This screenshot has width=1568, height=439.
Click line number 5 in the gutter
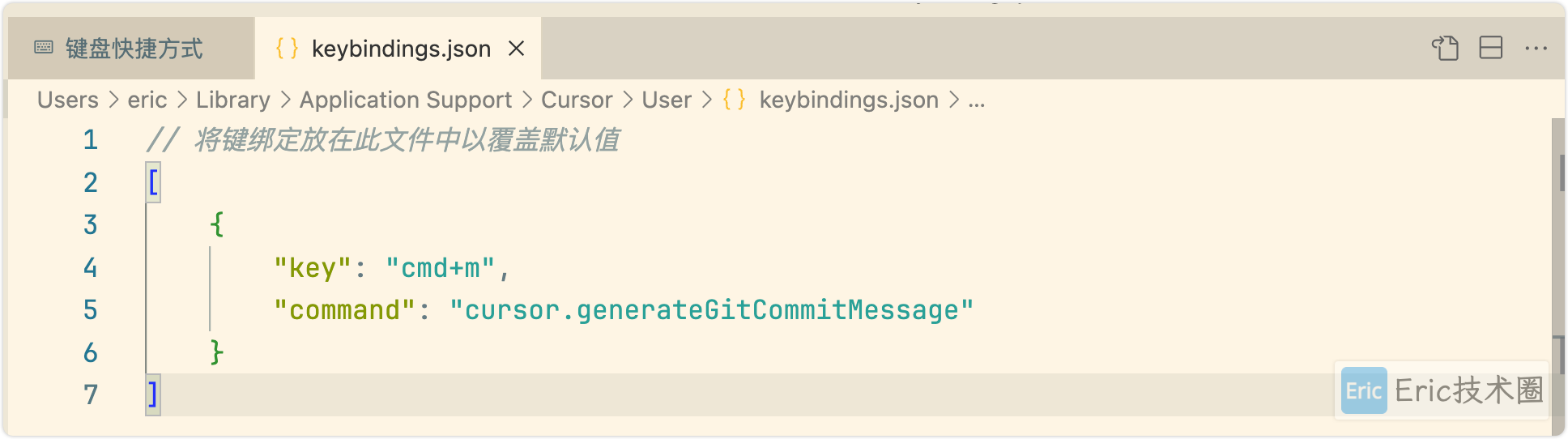coord(90,310)
